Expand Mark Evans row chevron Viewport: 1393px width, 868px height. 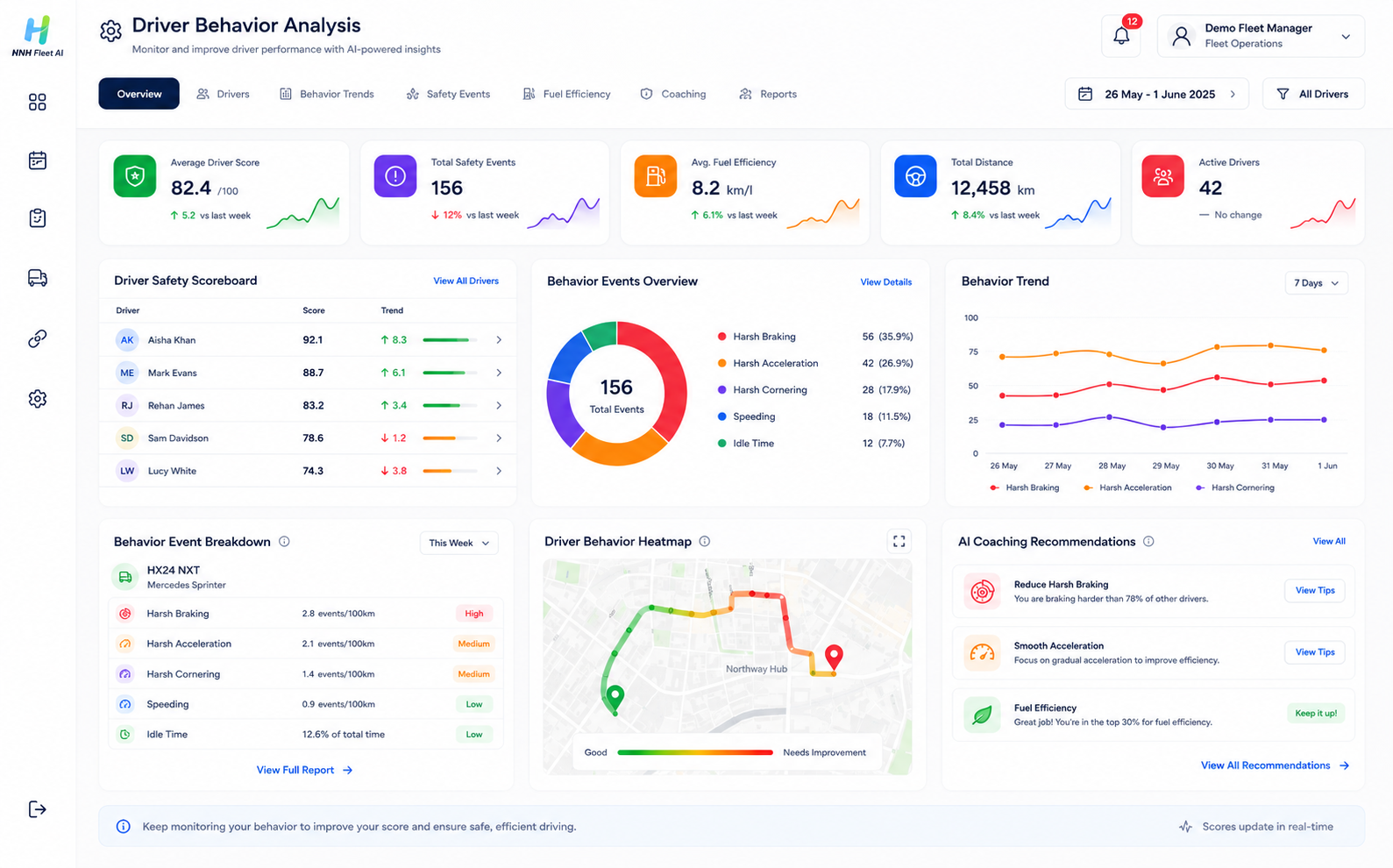pyautogui.click(x=499, y=373)
